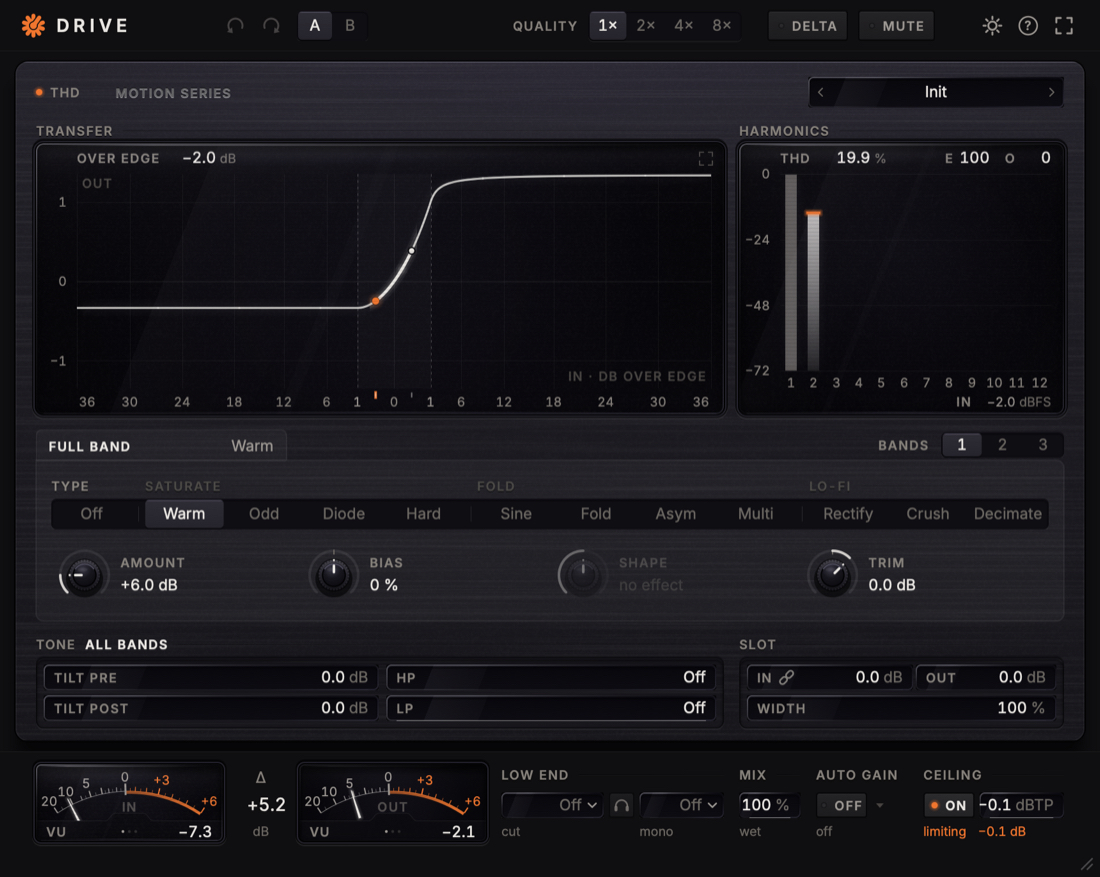Select 2 bands
The width and height of the screenshot is (1100, 877).
[1002, 445]
